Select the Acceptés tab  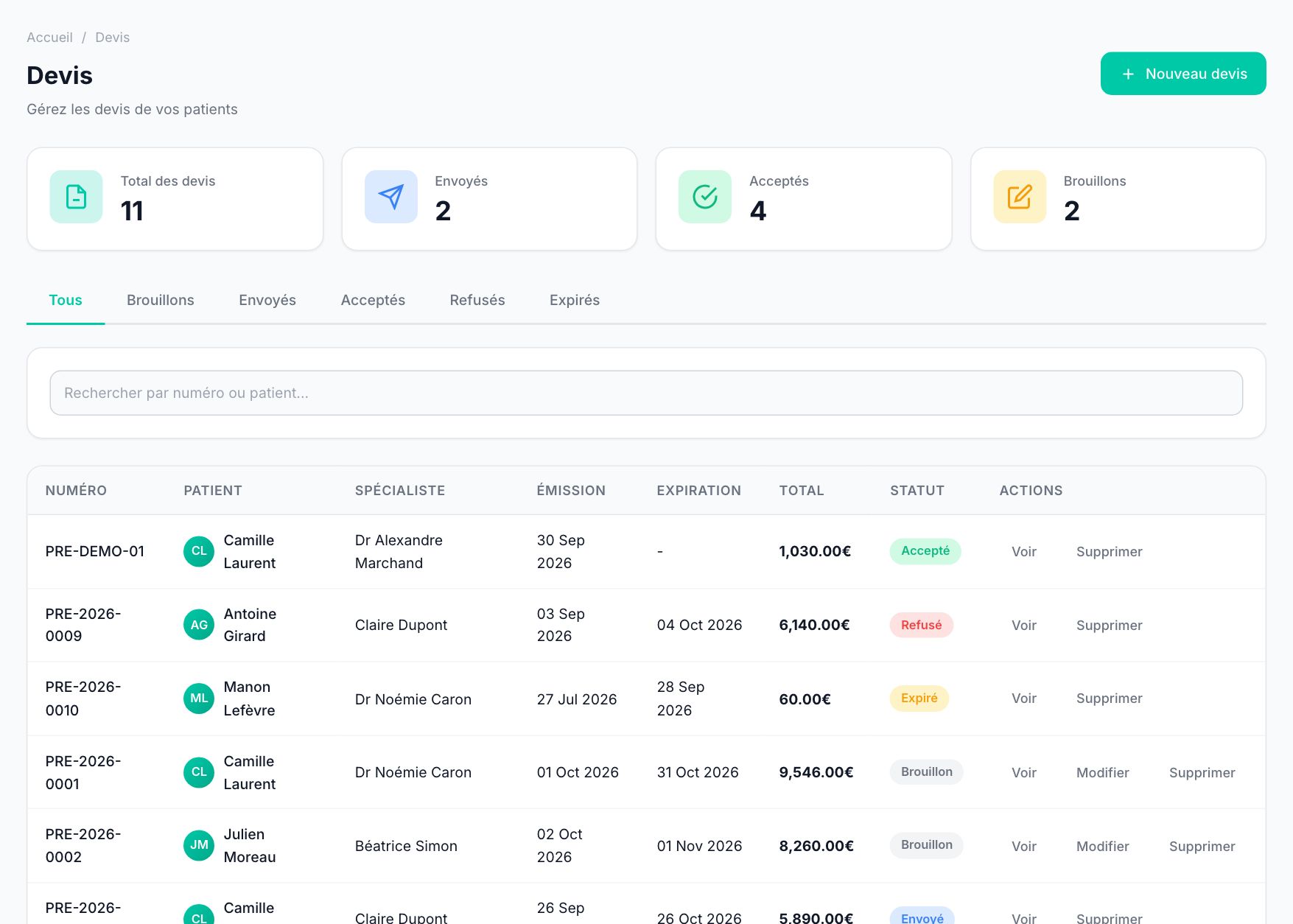coord(373,300)
